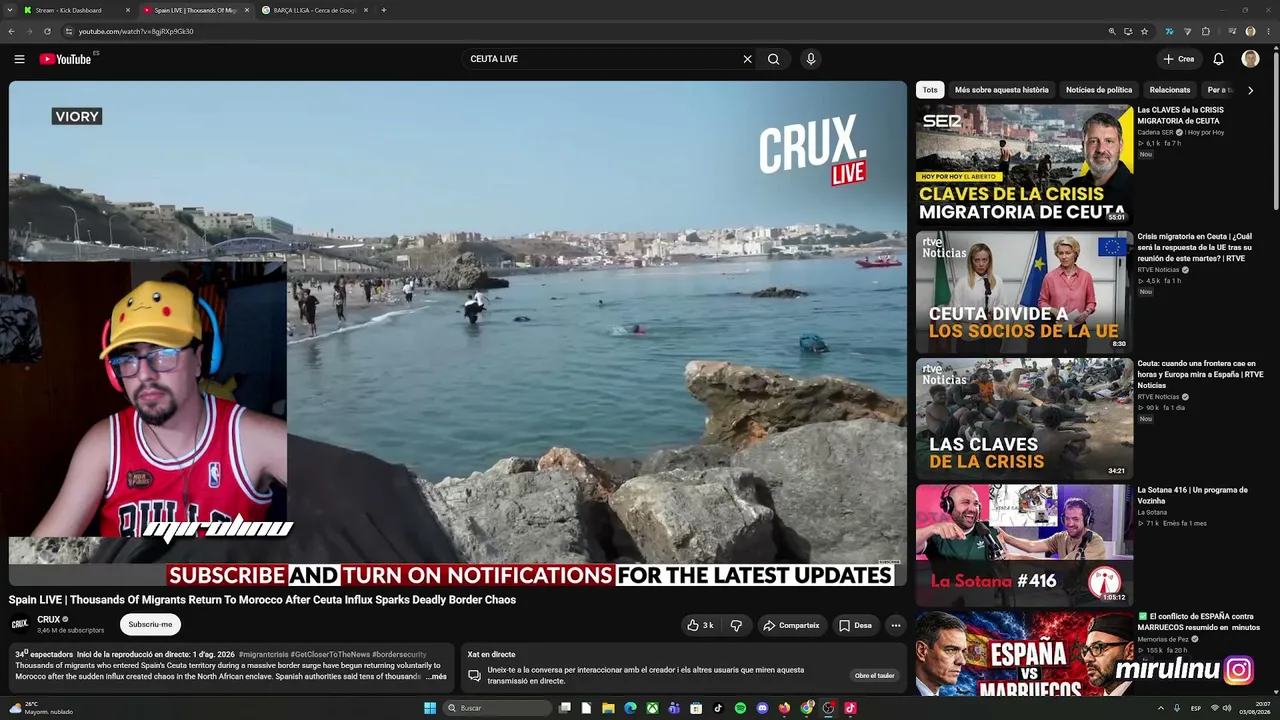Image resolution: width=1280 pixels, height=720 pixels.
Task: Open the YouTube notifications bell
Action: point(1218,59)
